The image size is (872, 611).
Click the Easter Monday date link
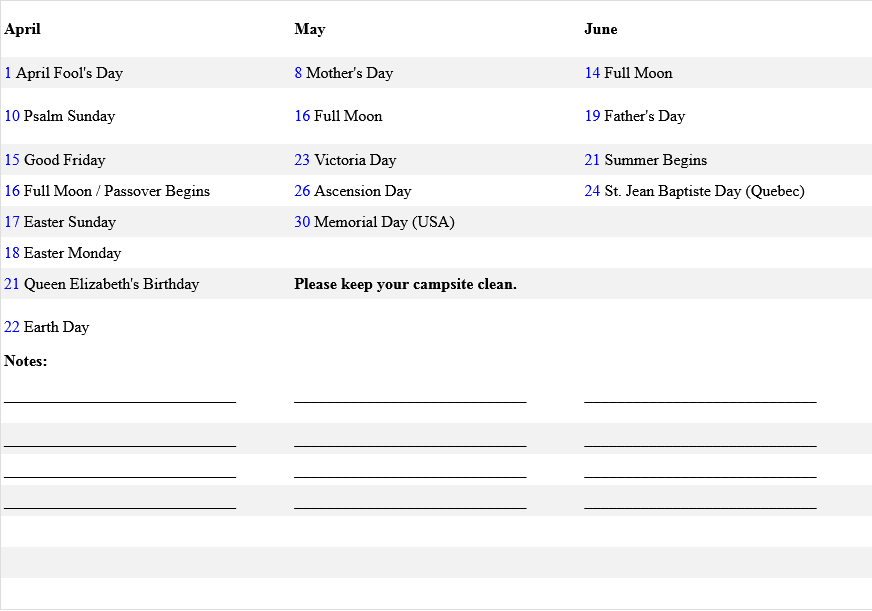point(12,253)
